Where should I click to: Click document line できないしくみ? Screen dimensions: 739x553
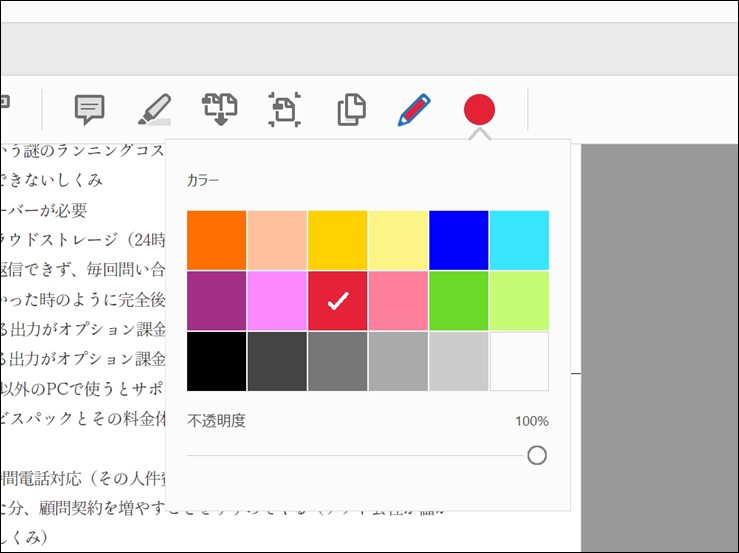[51, 180]
